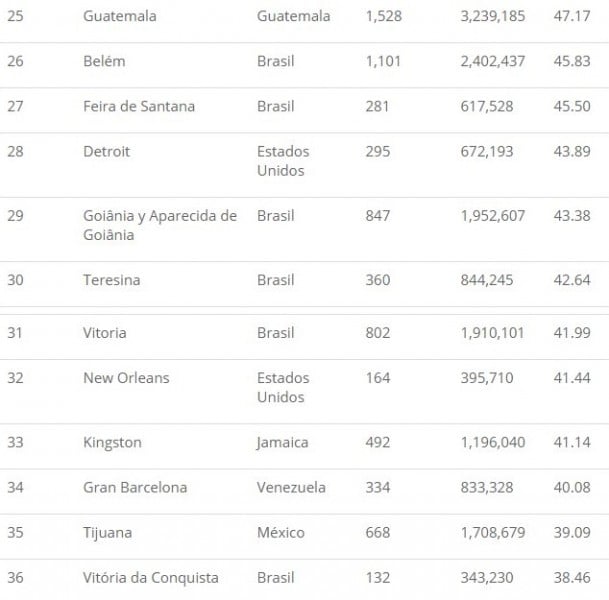Select rank number 33
The image size is (609, 600).
16,443
